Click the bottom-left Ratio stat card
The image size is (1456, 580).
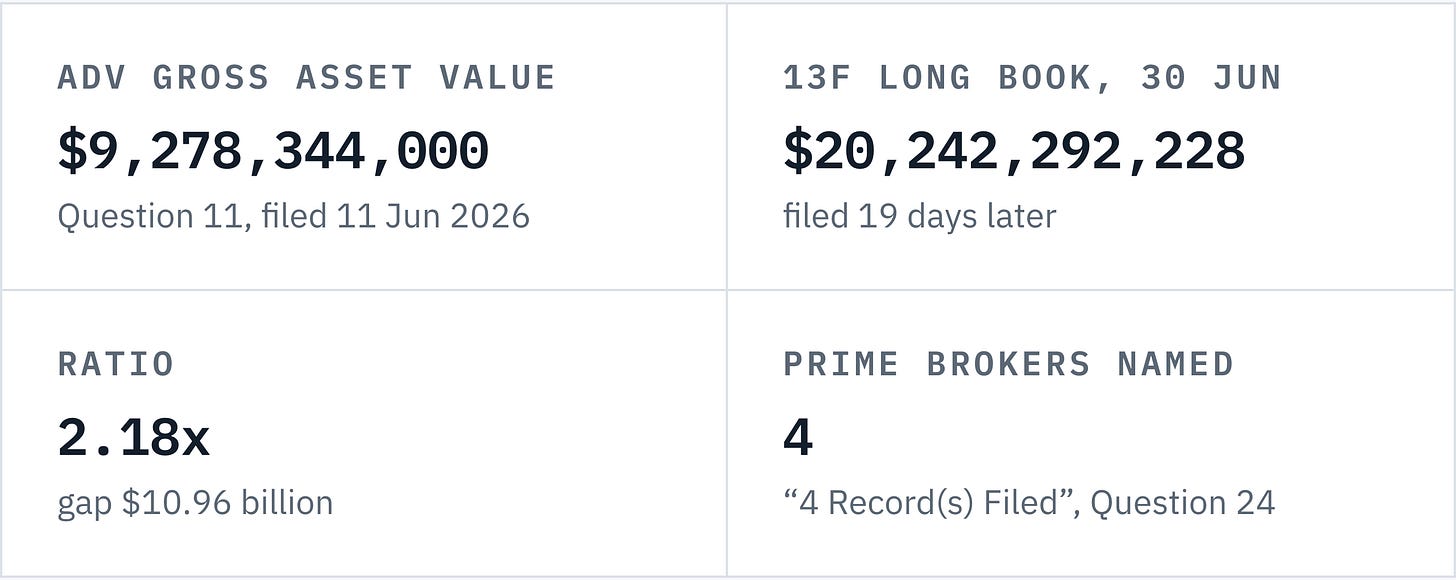[364, 433]
